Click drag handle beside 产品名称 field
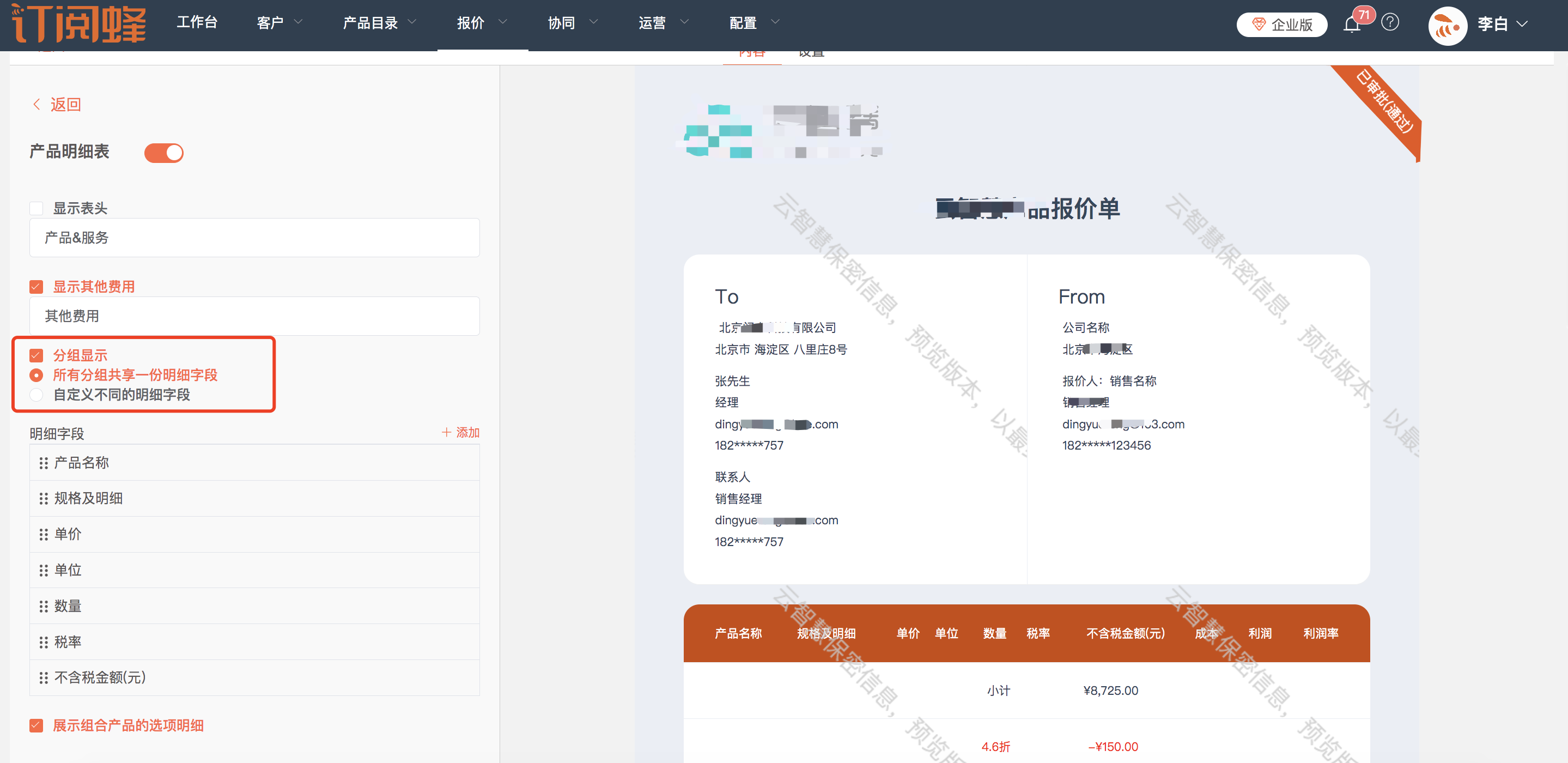This screenshot has height=763, width=1568. (x=43, y=463)
